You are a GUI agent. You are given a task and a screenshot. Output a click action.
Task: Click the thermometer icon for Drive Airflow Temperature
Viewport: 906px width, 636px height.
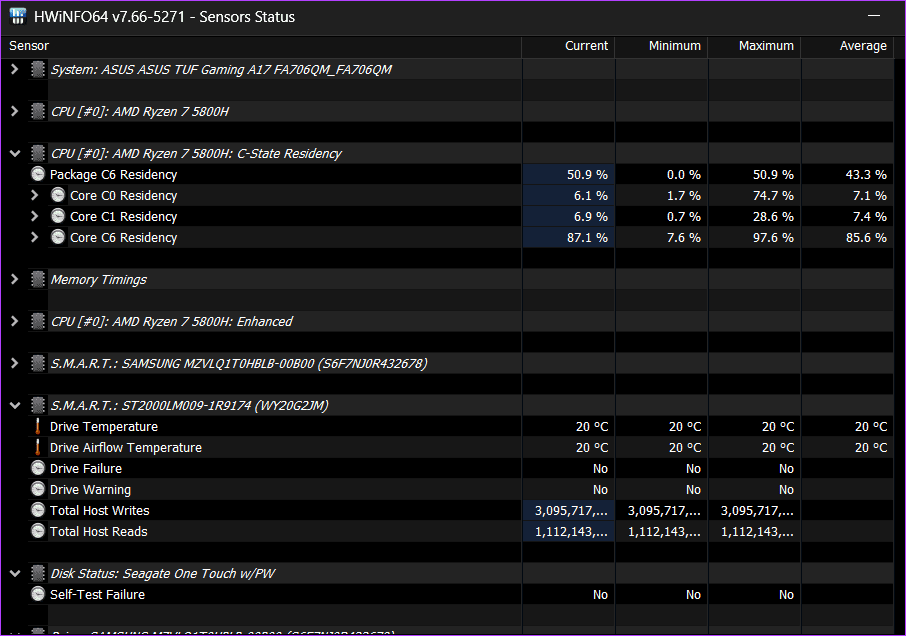point(38,448)
